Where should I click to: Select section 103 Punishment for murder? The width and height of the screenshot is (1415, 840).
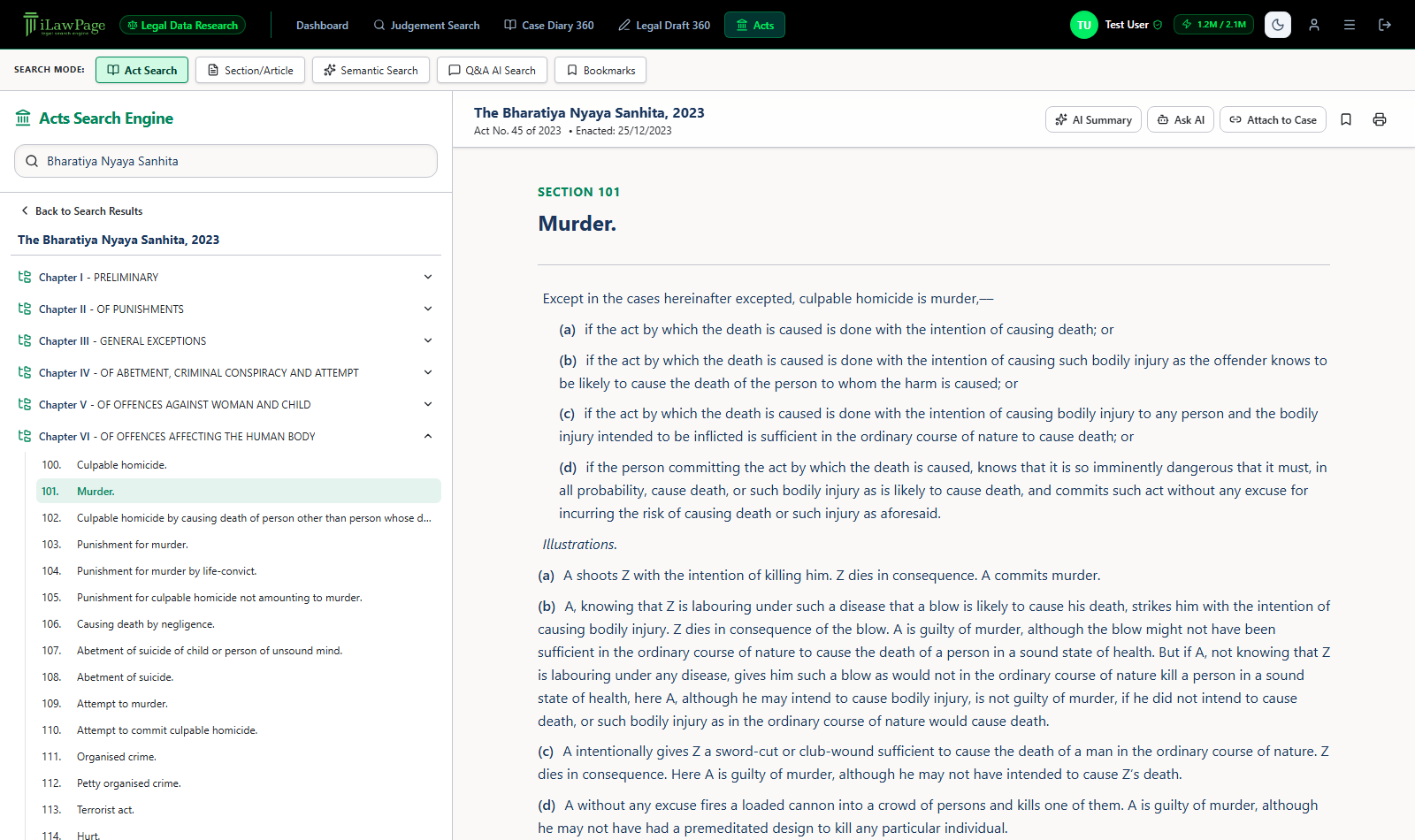[x=239, y=545]
